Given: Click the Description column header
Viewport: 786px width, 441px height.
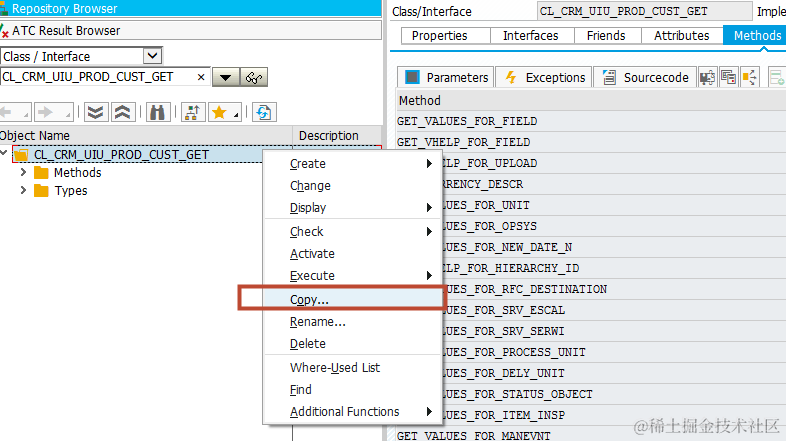Looking at the screenshot, I should [x=337, y=135].
